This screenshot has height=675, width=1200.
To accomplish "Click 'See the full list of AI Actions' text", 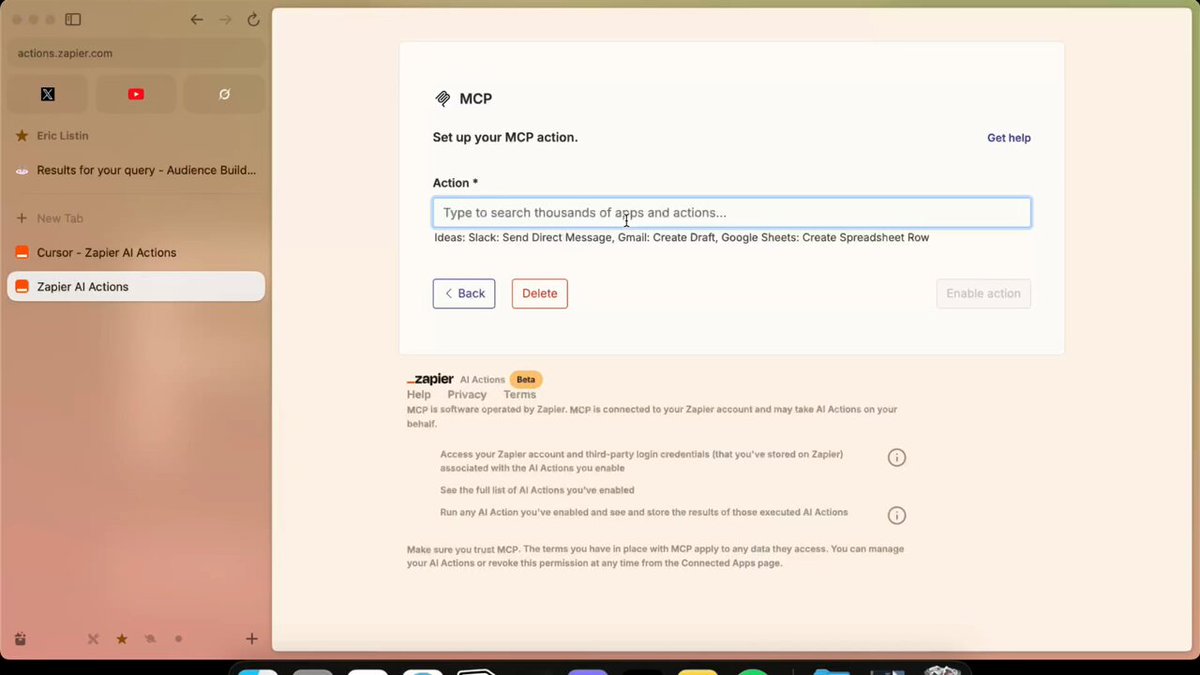I will point(537,490).
